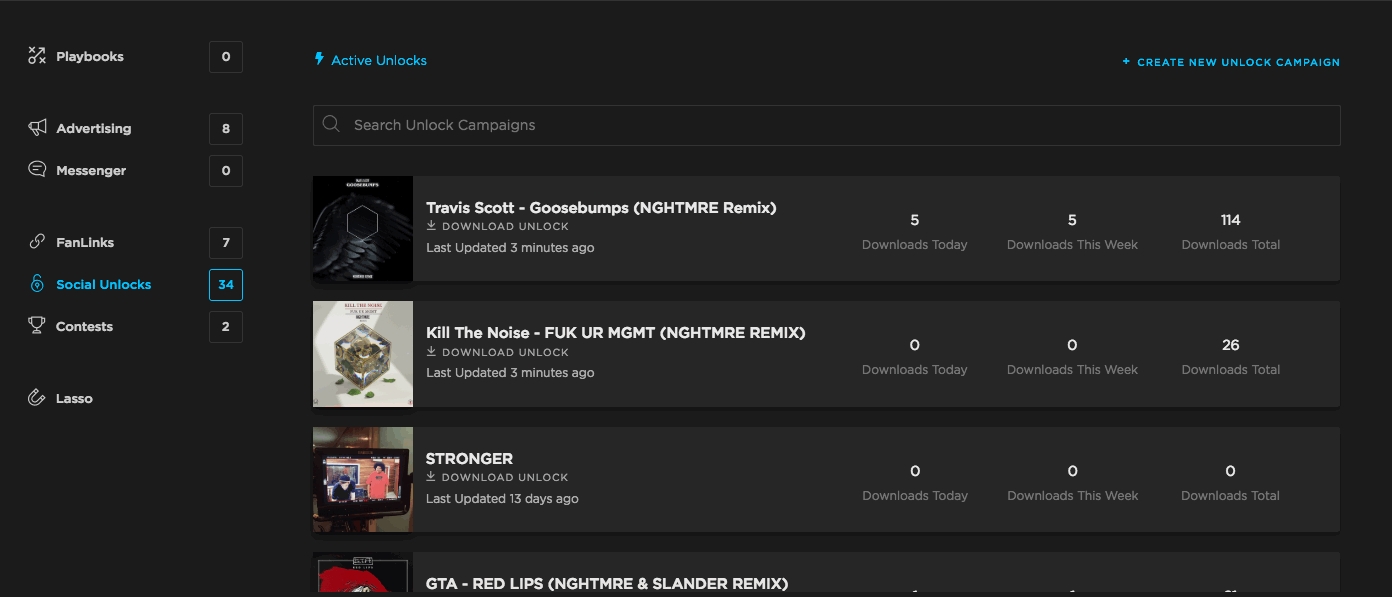Click the Goosebumps album art thumbnail
Screen dimensions: 1392x597
pos(363,228)
